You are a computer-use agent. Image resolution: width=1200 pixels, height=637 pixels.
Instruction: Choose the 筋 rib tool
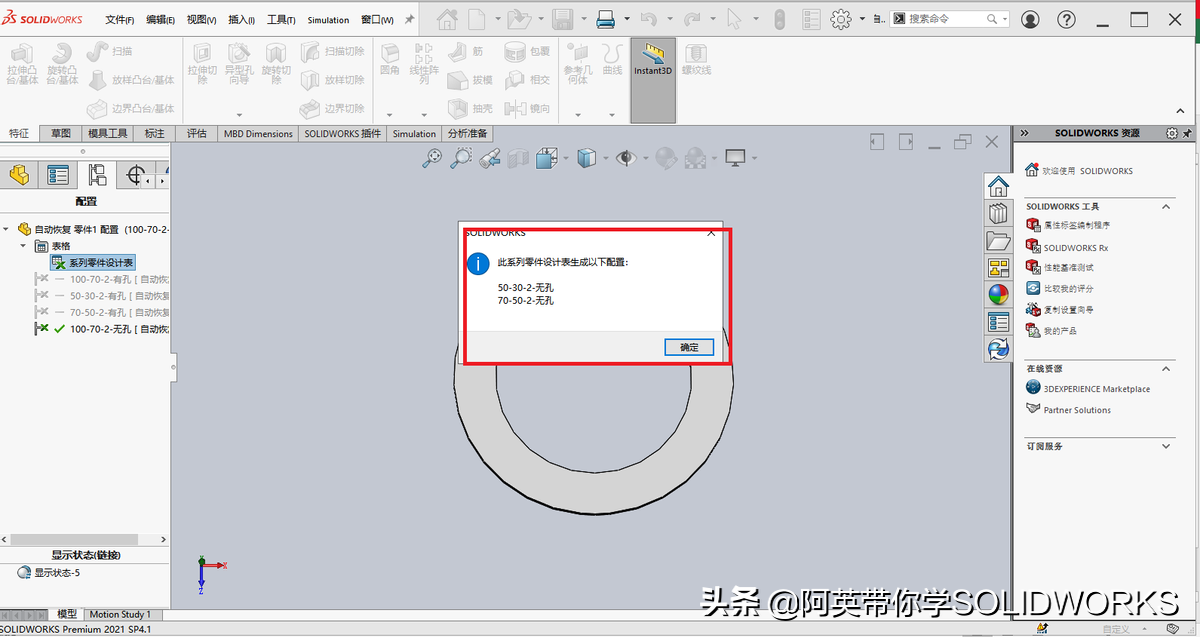coord(467,51)
